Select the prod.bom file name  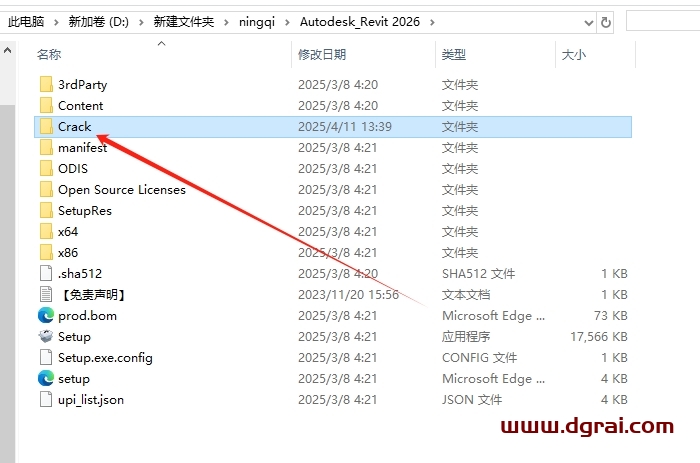pyautogui.click(x=88, y=316)
